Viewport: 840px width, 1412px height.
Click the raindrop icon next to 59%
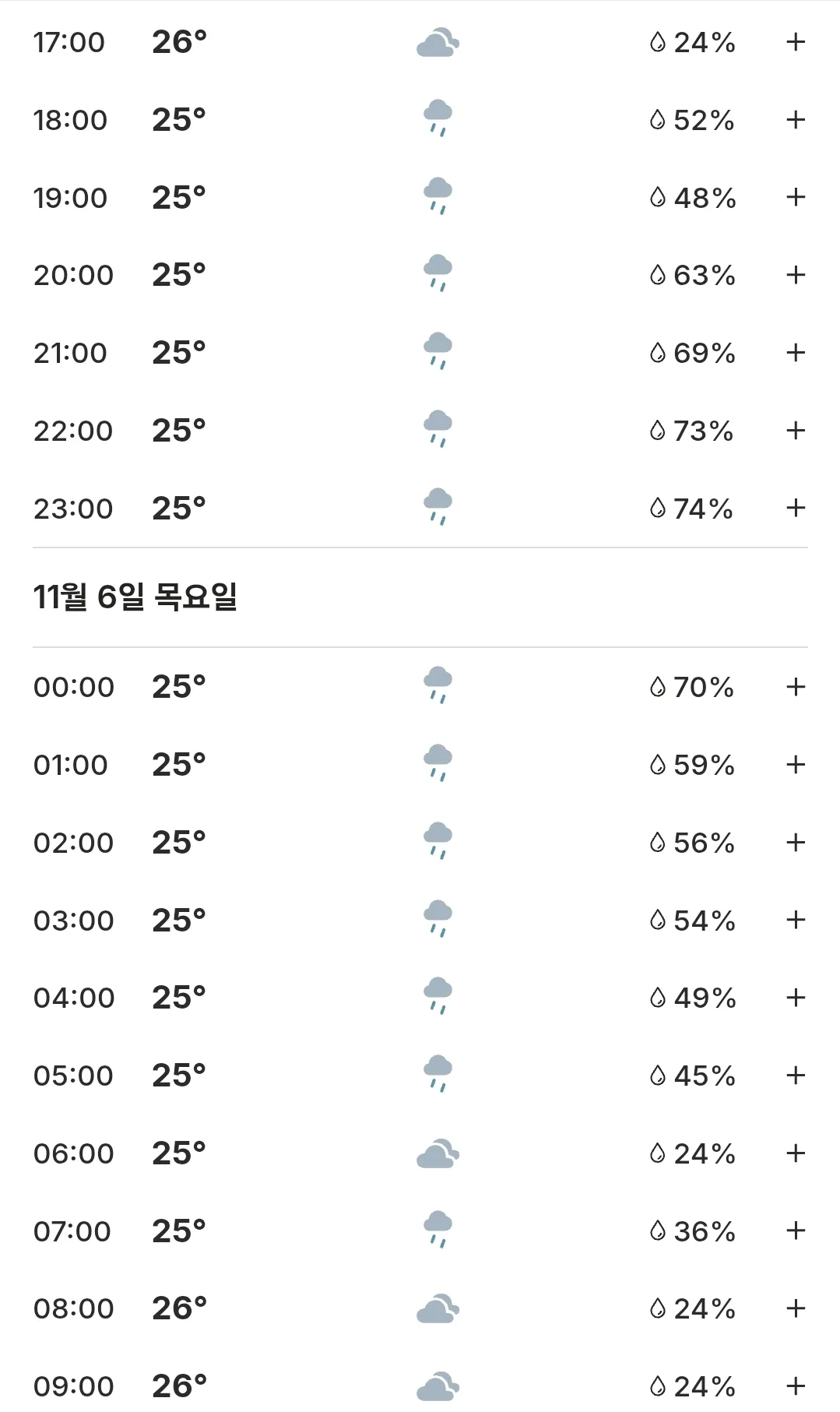(658, 765)
